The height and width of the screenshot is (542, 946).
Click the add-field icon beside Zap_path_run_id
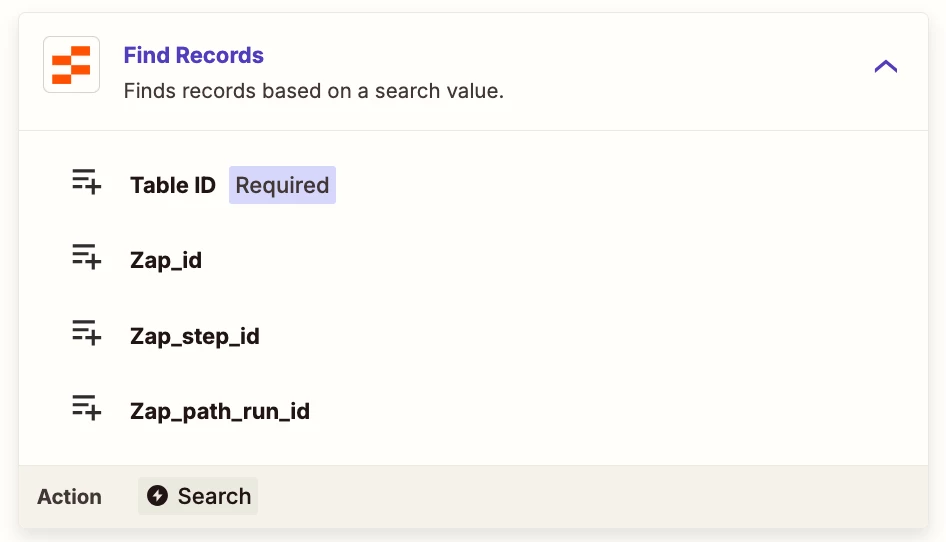86,407
